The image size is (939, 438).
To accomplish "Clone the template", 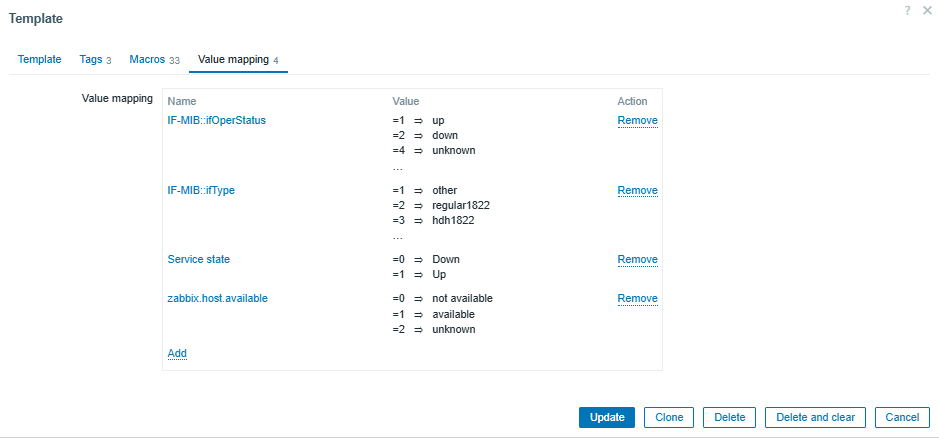I will (669, 418).
